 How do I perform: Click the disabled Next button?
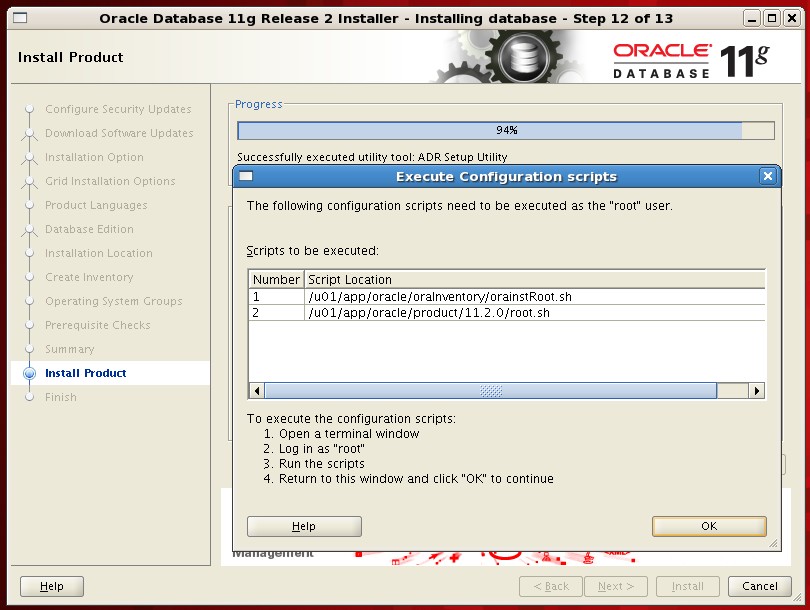tap(615, 586)
